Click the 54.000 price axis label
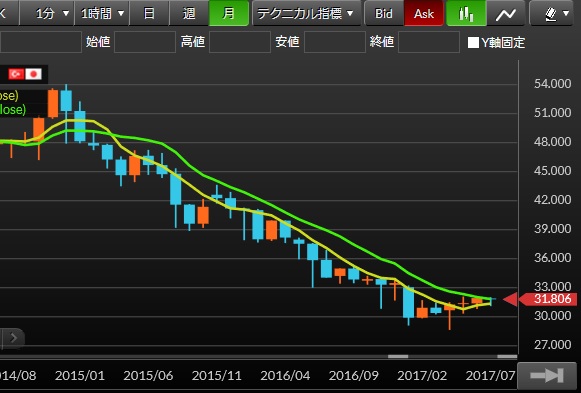The width and height of the screenshot is (581, 393). click(552, 84)
